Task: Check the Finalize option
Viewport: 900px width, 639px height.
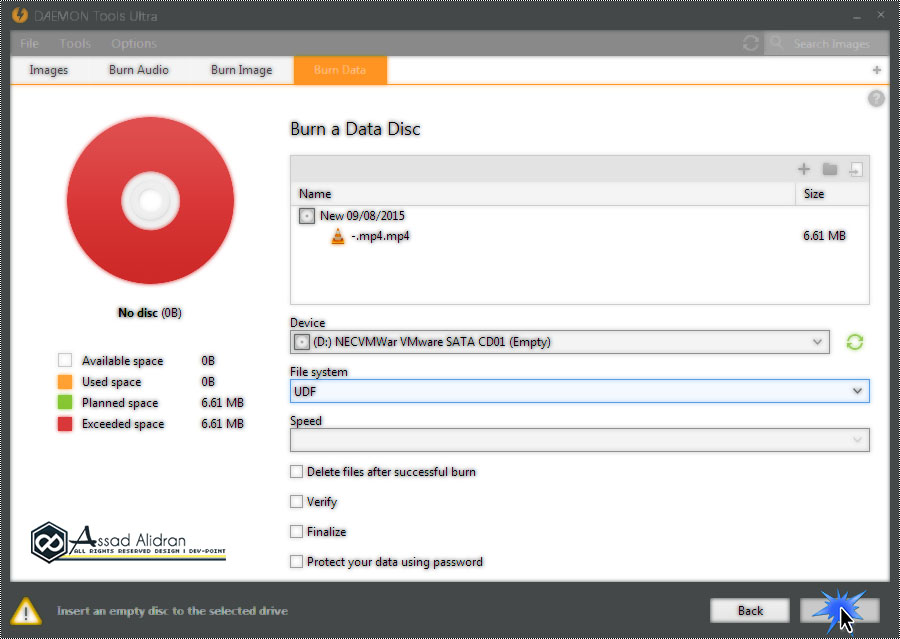Action: tap(296, 532)
